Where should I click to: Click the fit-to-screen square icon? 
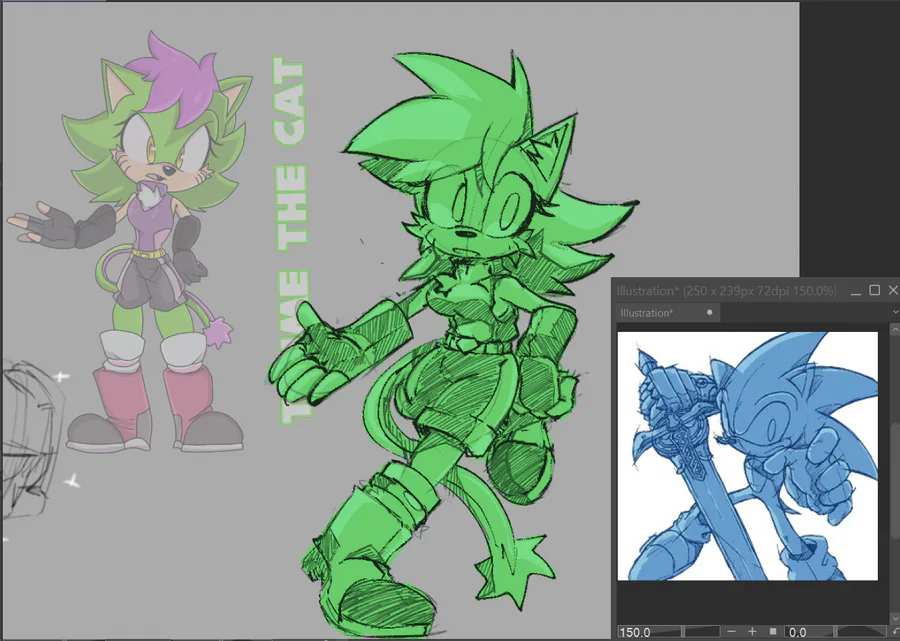(x=773, y=632)
